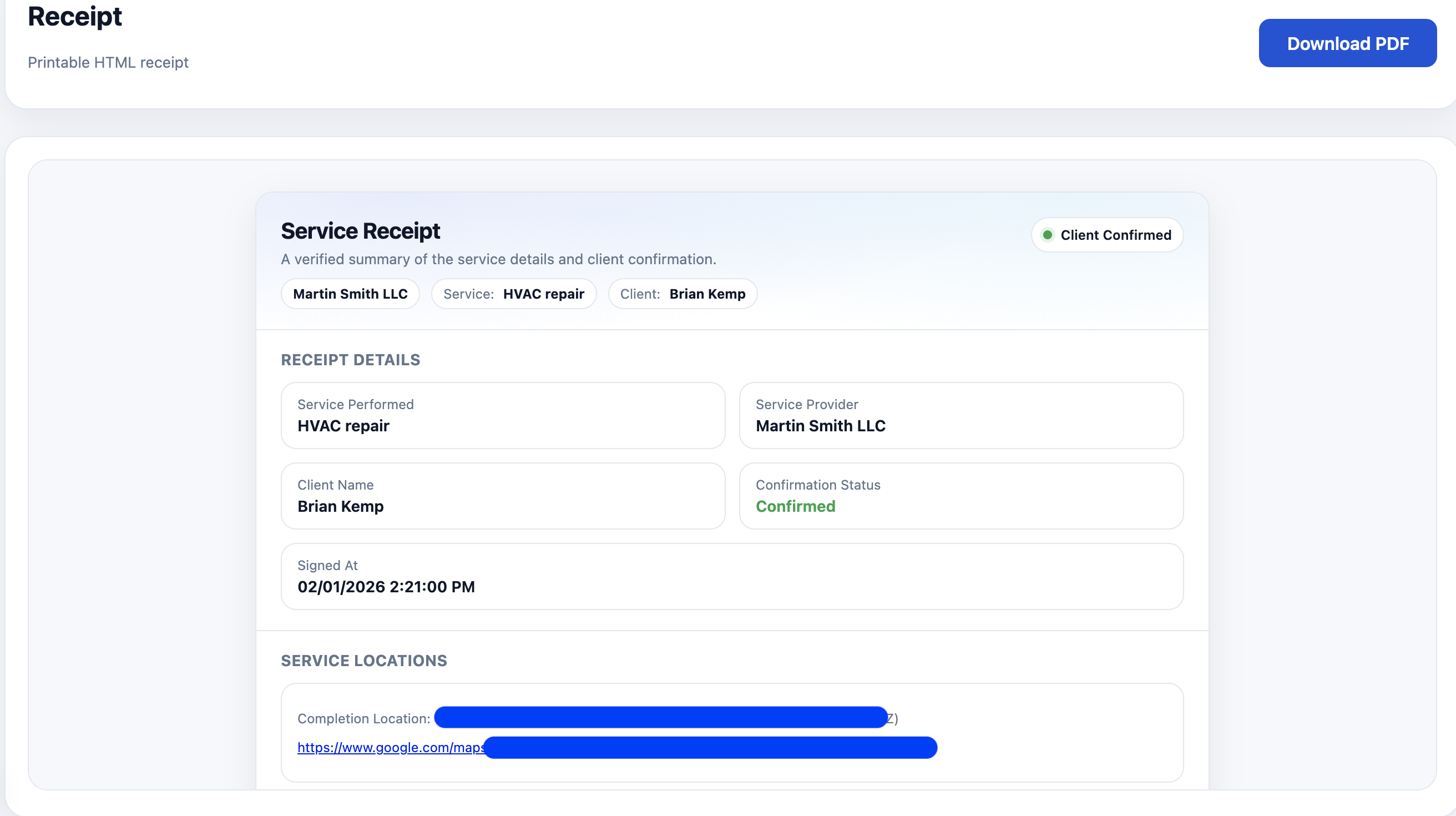The height and width of the screenshot is (816, 1456).
Task: Open the Google Maps location link
Action: point(390,747)
